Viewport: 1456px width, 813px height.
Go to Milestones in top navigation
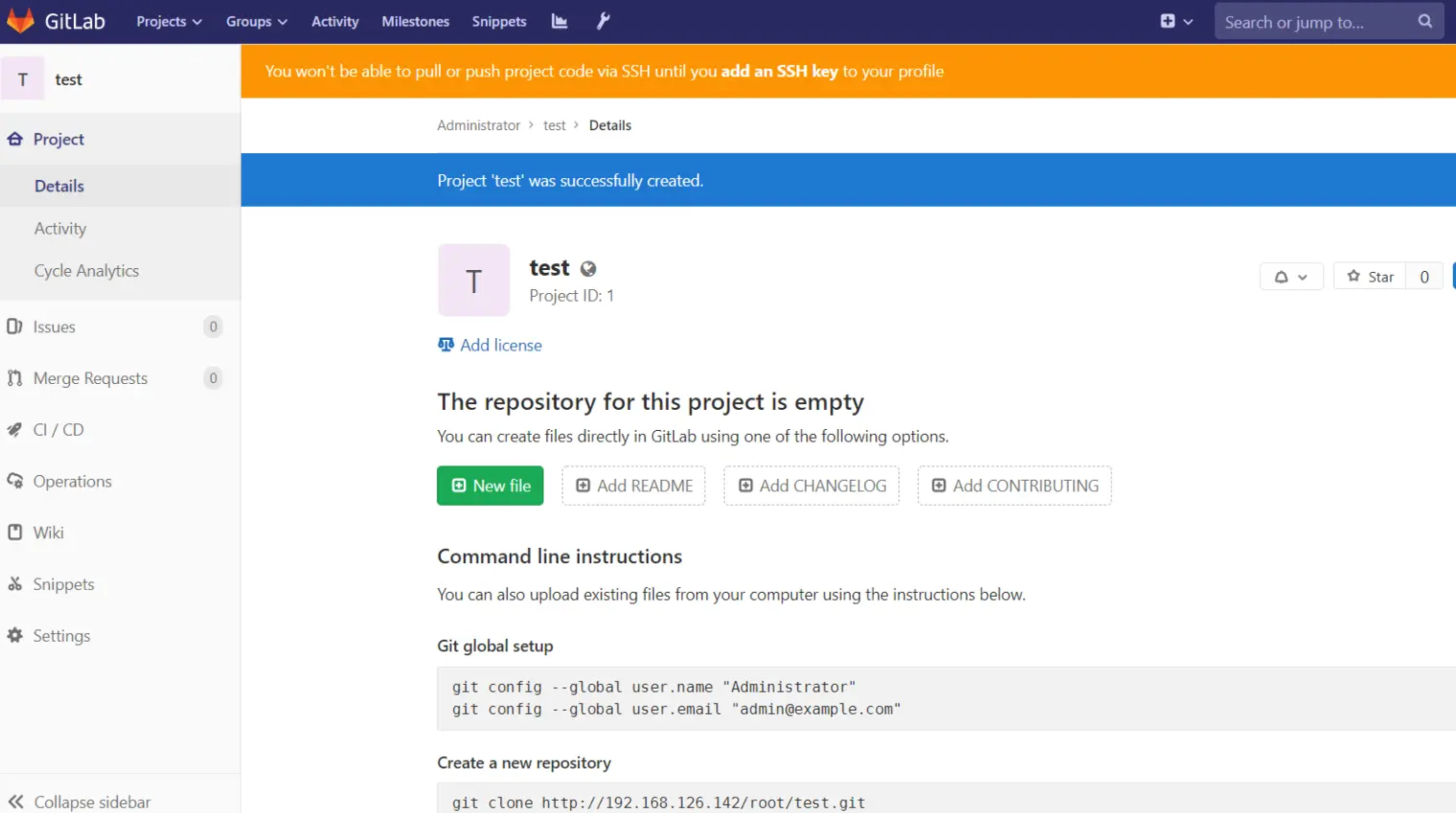[415, 21]
